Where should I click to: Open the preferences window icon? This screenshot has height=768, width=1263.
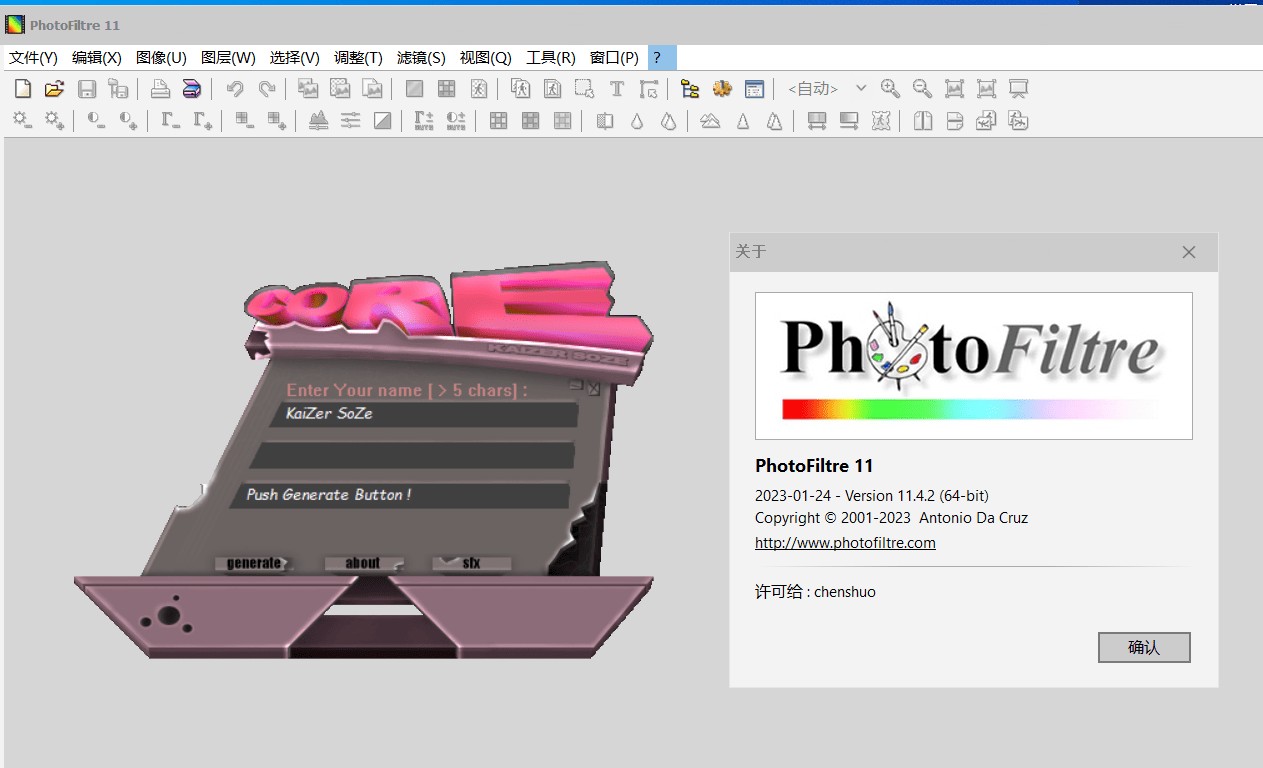coord(754,89)
